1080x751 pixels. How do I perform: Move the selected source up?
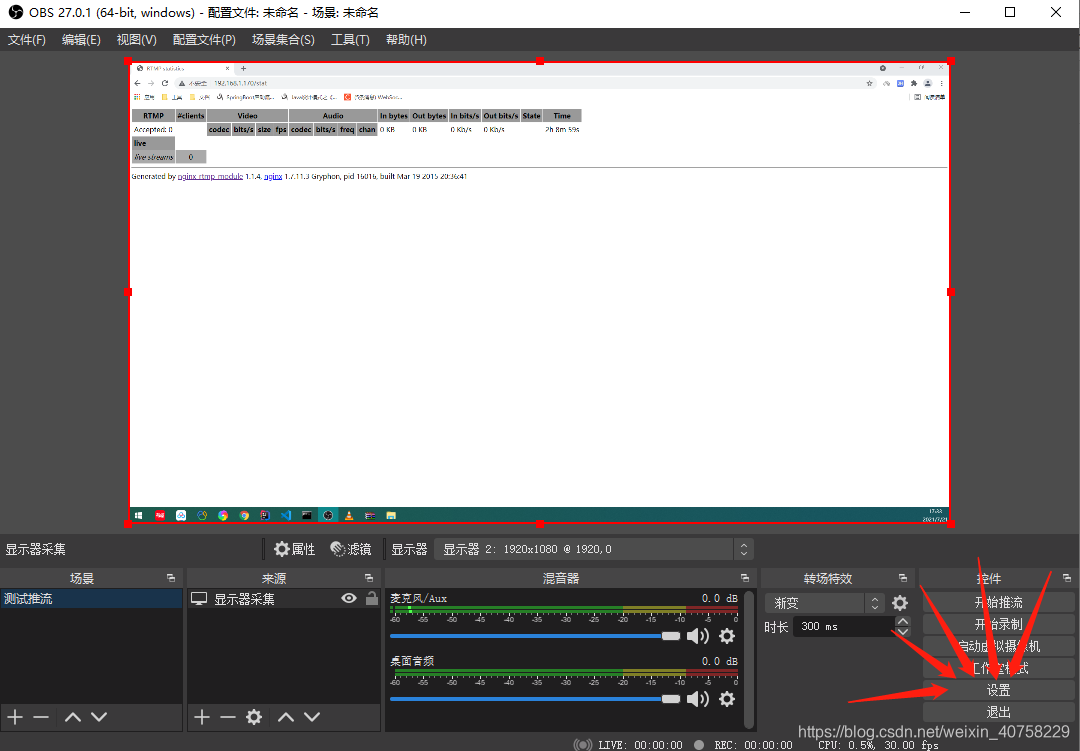[x=286, y=717]
